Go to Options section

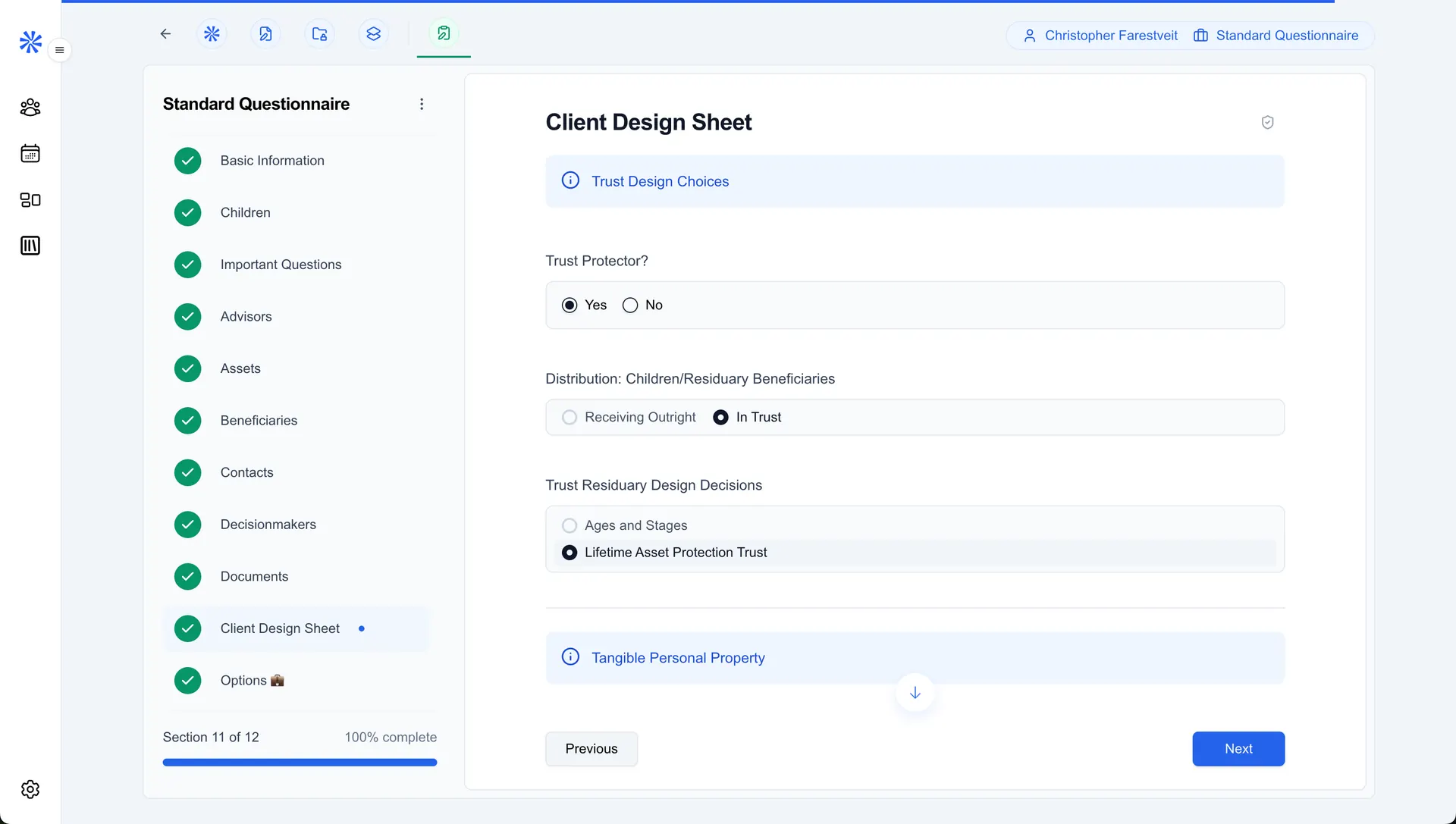297,681
